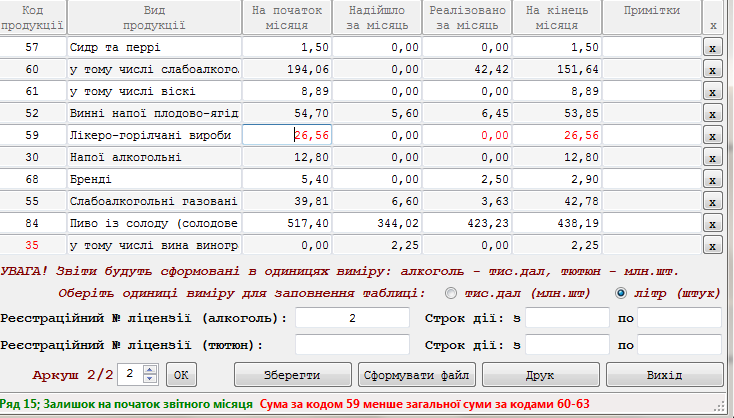The height and width of the screenshot is (418, 734).
Task: Select тис.дал (млн.шт) unit radio button
Action: coord(450,293)
